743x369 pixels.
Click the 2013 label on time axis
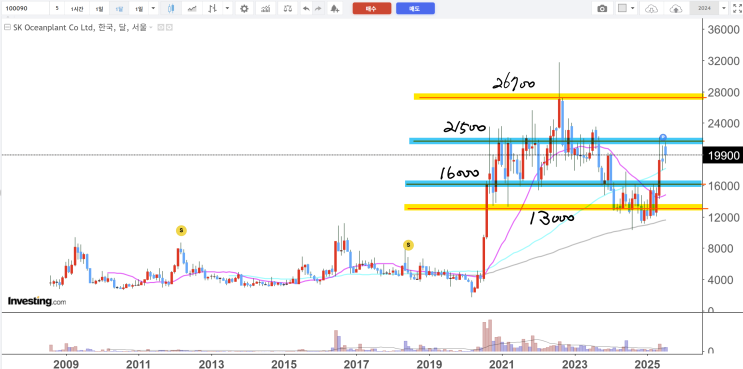coord(211,363)
